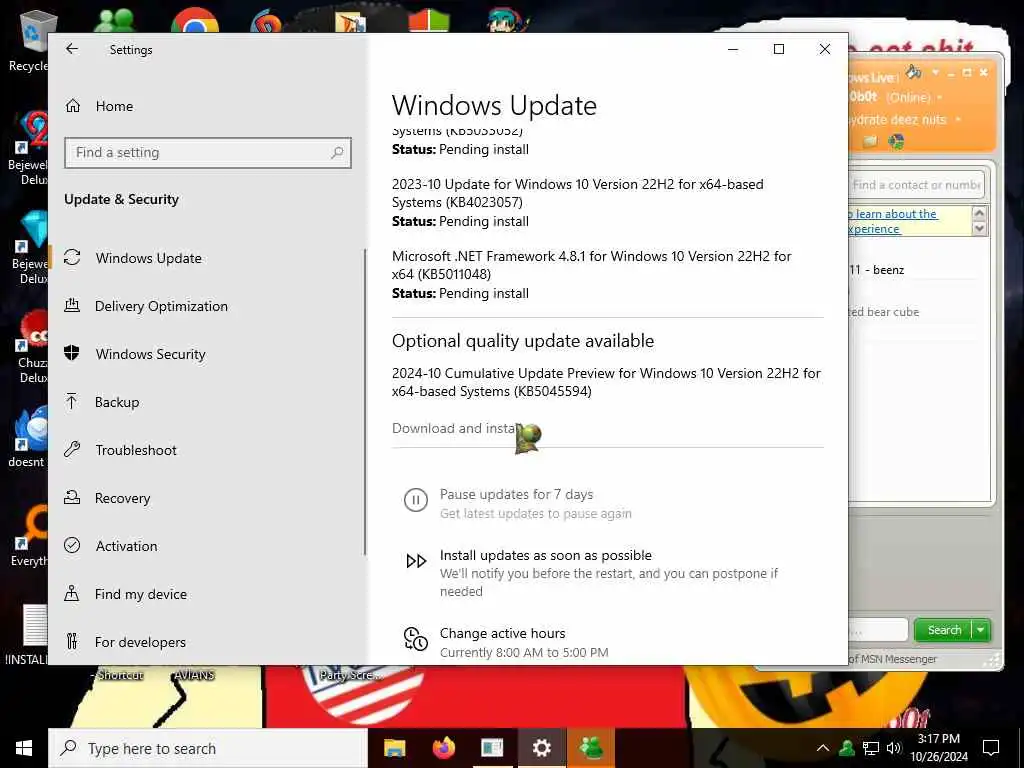Open personal message dropdown in Messenger
Screen dimensions: 1024x768
coord(958,120)
